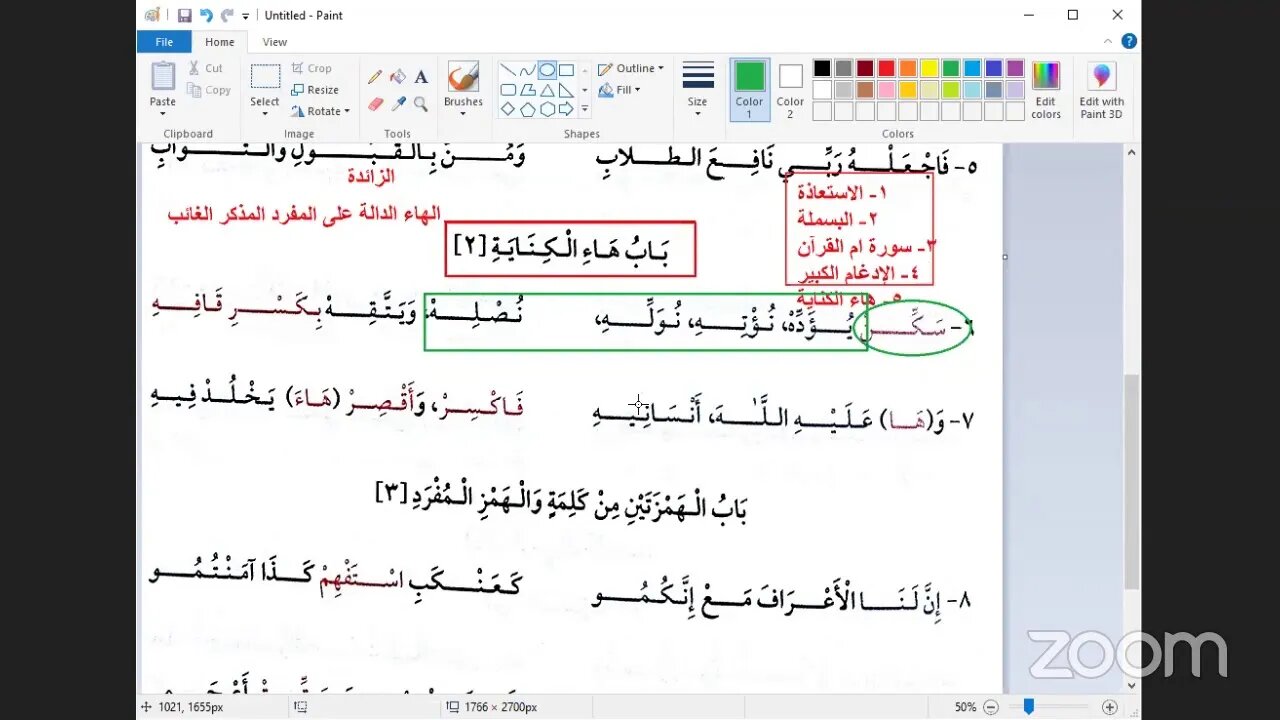Select the Magnifier tool

[421, 104]
